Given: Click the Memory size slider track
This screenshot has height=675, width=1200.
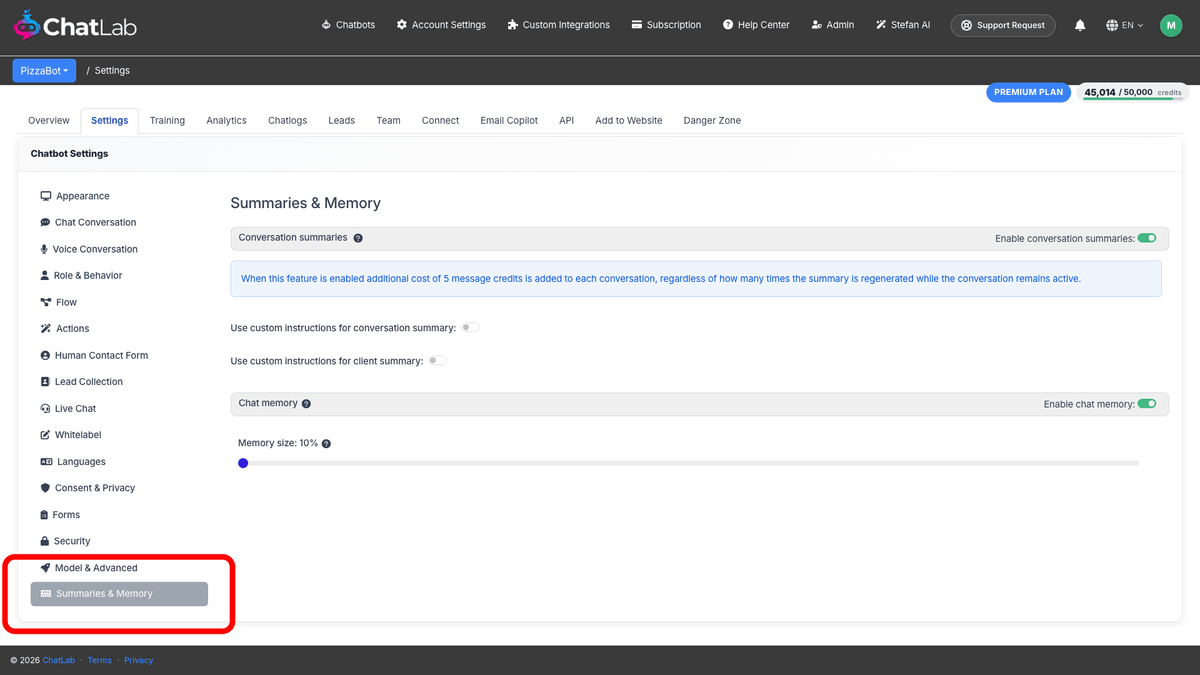Looking at the screenshot, I should [689, 463].
